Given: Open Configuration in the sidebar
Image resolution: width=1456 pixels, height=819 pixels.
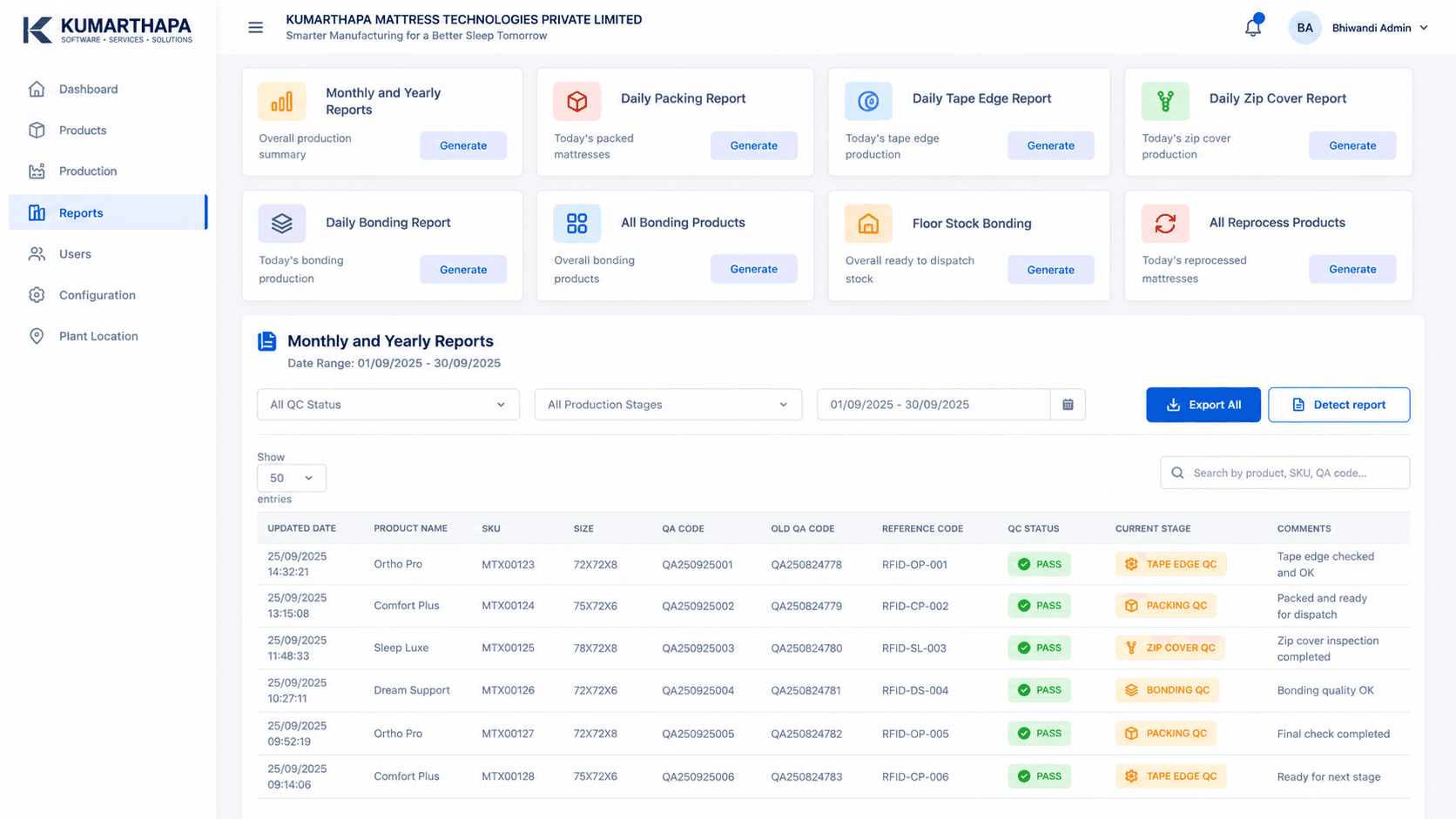Looking at the screenshot, I should point(107,295).
